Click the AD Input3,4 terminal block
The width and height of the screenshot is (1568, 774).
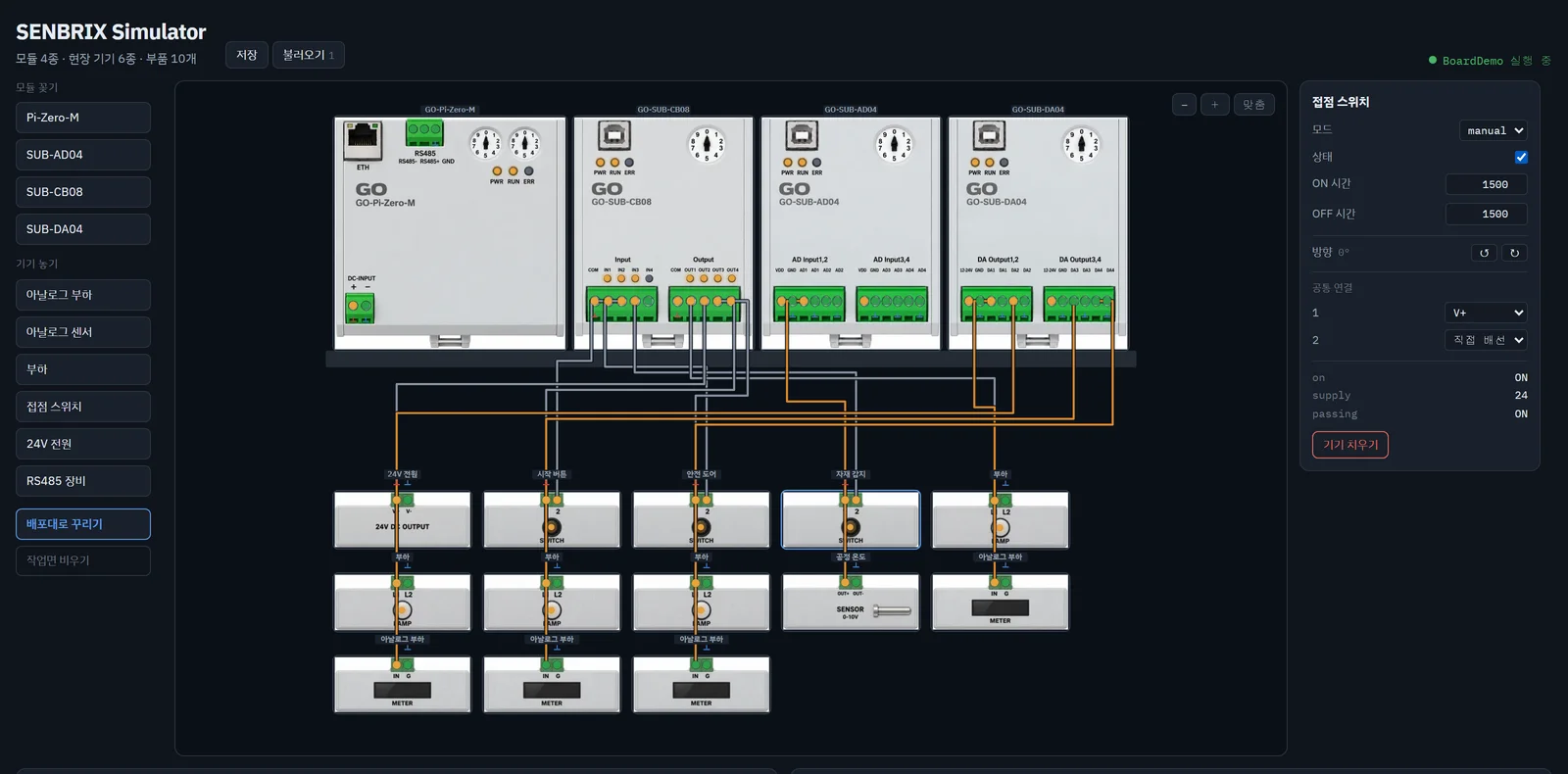[x=892, y=304]
